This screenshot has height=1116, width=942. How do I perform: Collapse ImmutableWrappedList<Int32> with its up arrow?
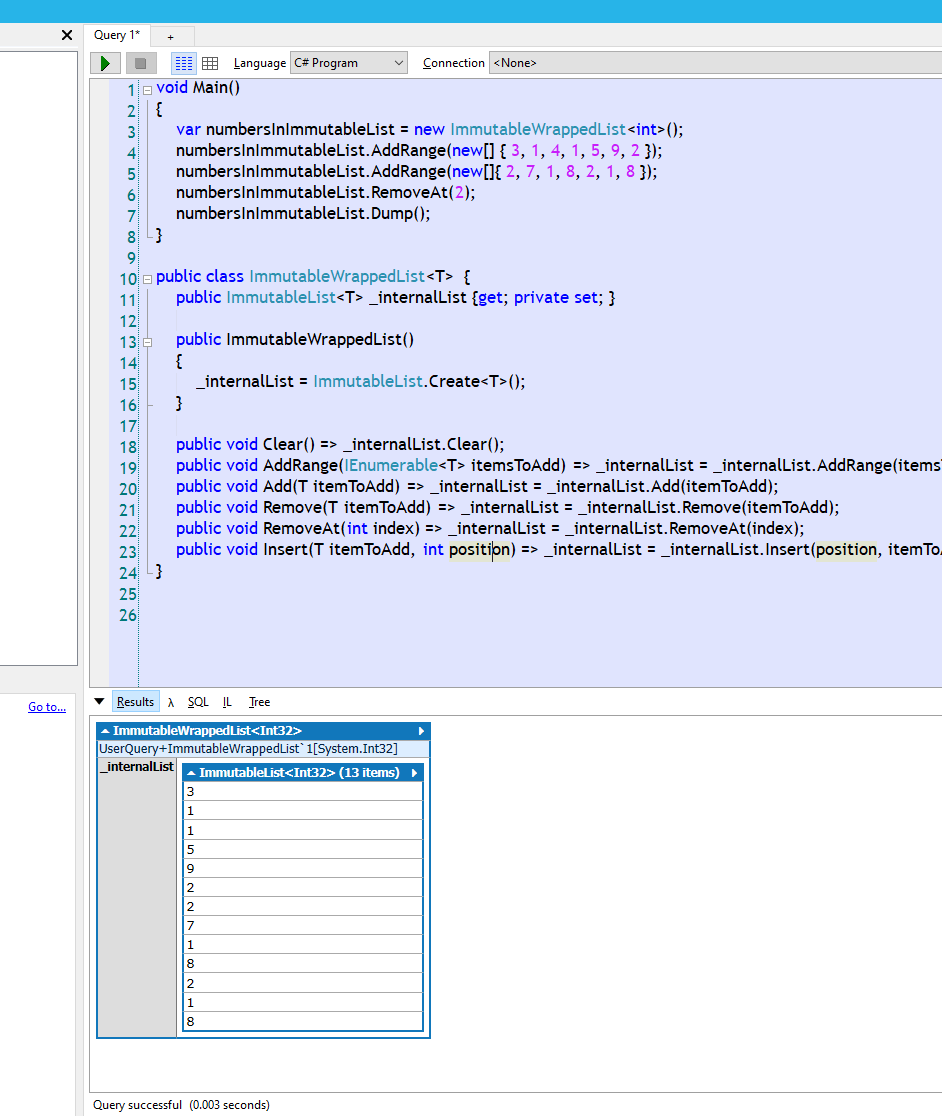point(105,731)
